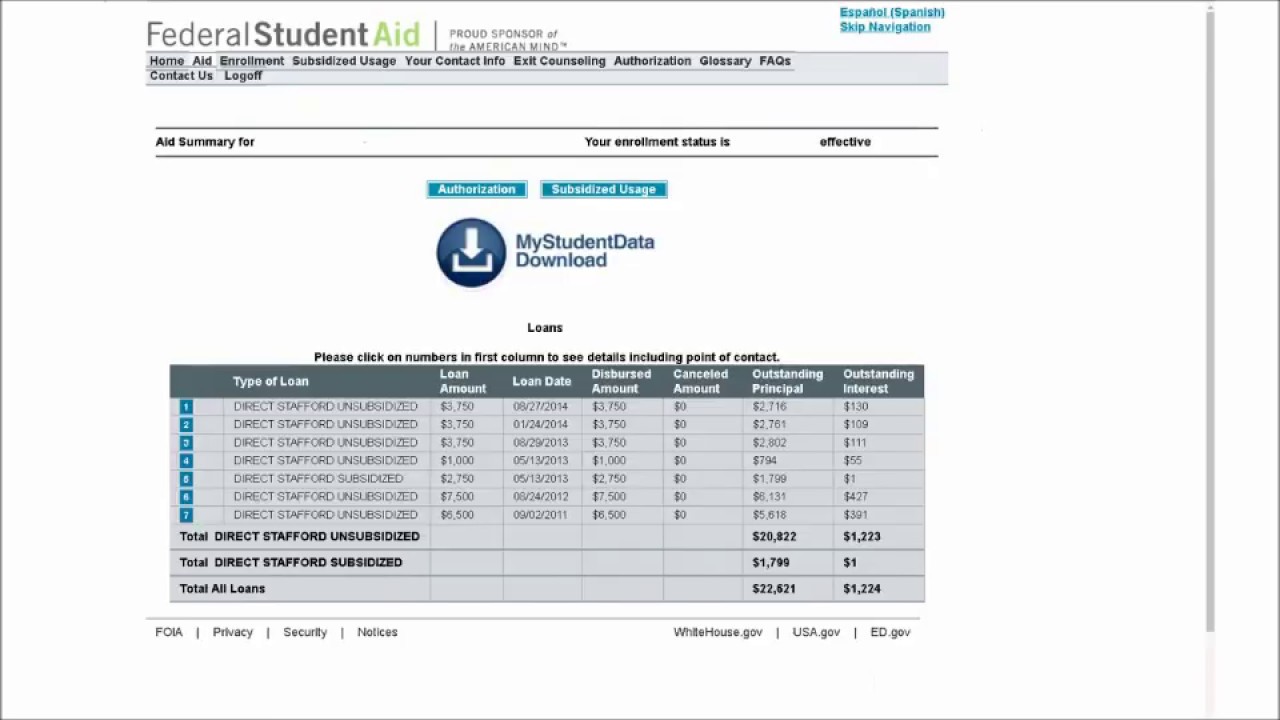Click DIRECT STAFFORD SUBSIDIZED in loan row 5

pos(318,479)
